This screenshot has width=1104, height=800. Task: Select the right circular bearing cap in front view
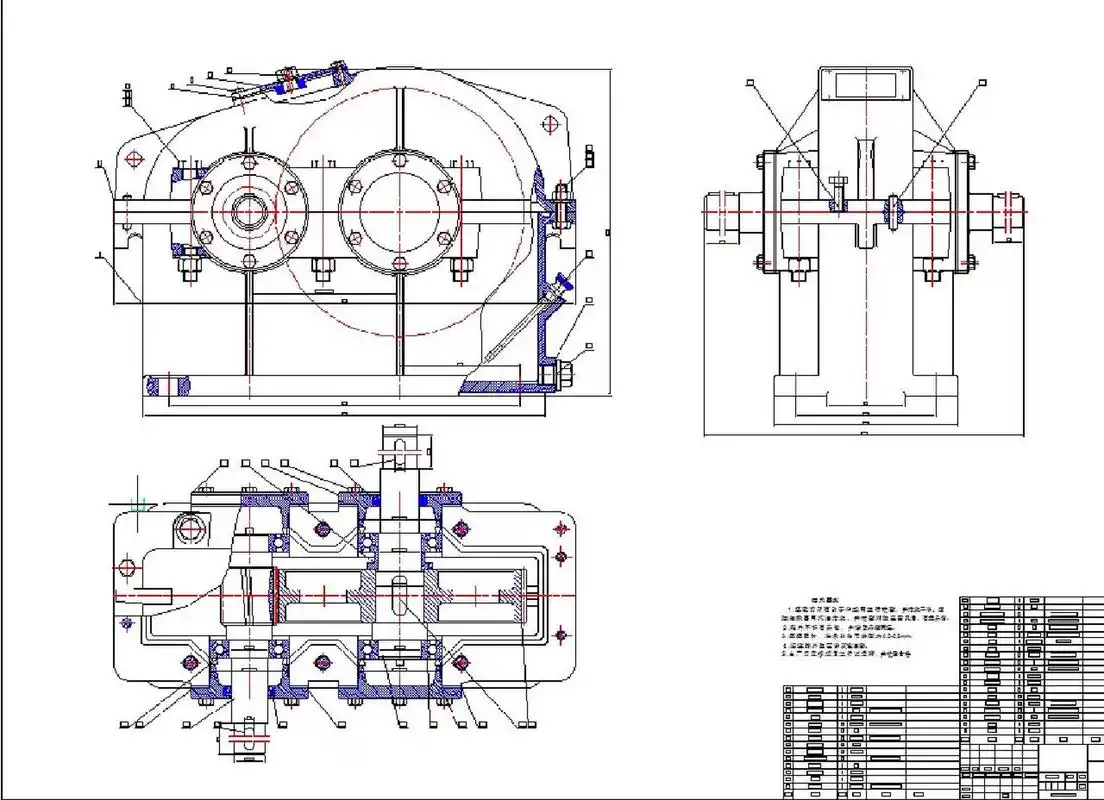coord(398,212)
